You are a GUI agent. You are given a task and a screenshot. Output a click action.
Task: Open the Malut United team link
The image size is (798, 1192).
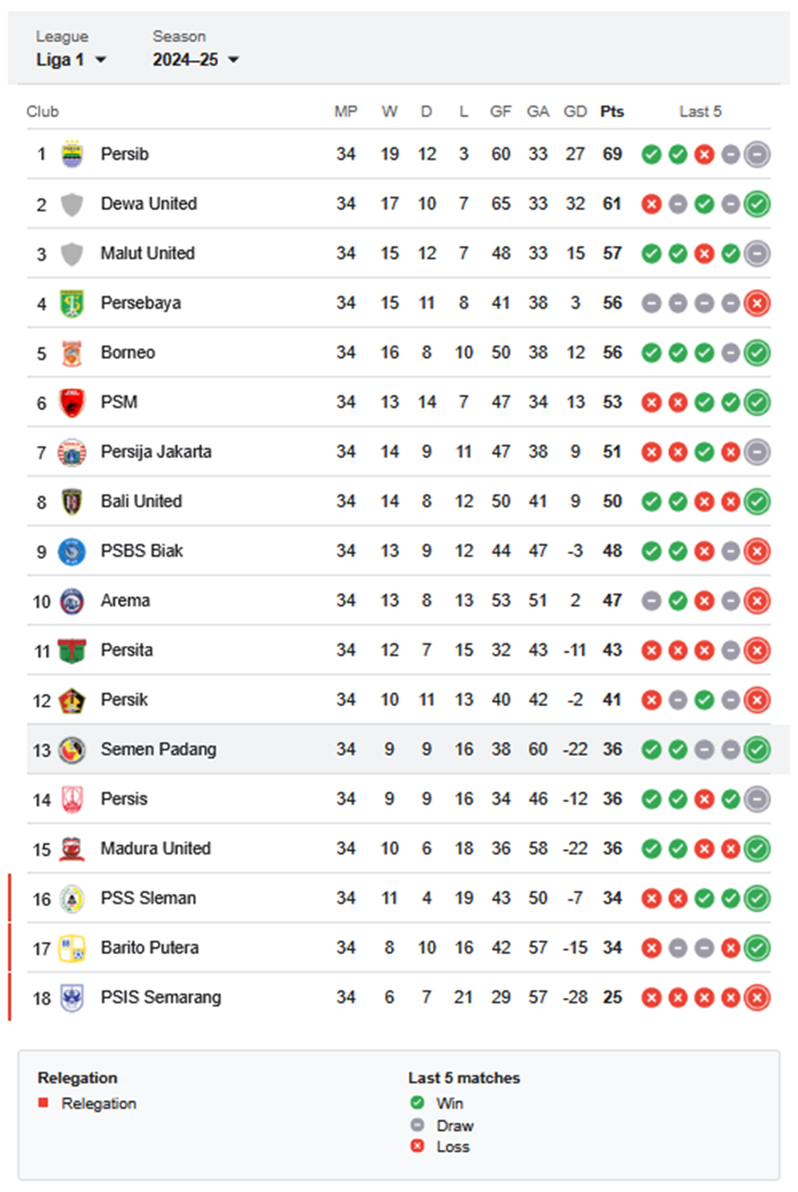point(147,253)
